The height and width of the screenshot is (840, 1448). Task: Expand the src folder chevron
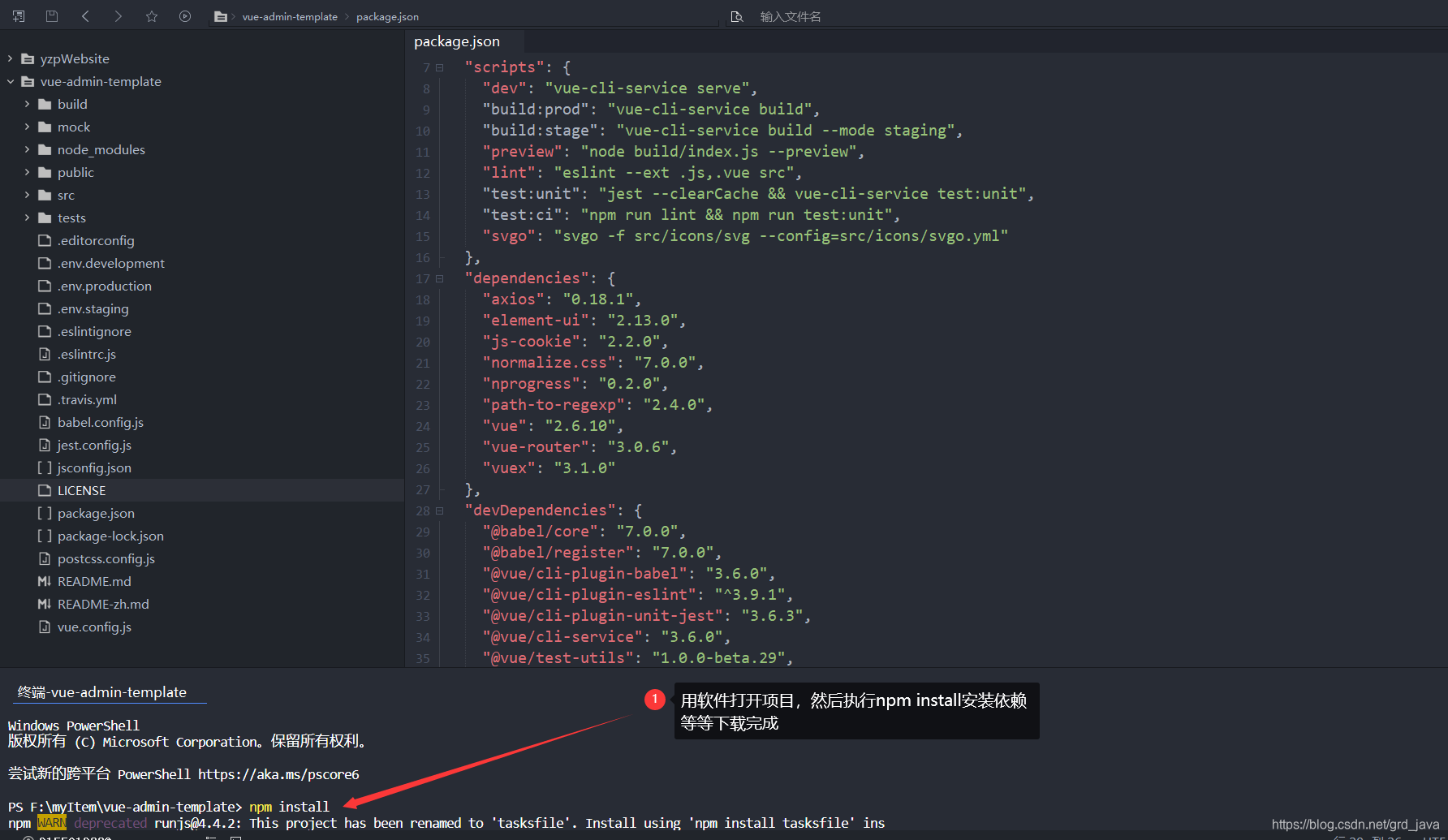[28, 195]
